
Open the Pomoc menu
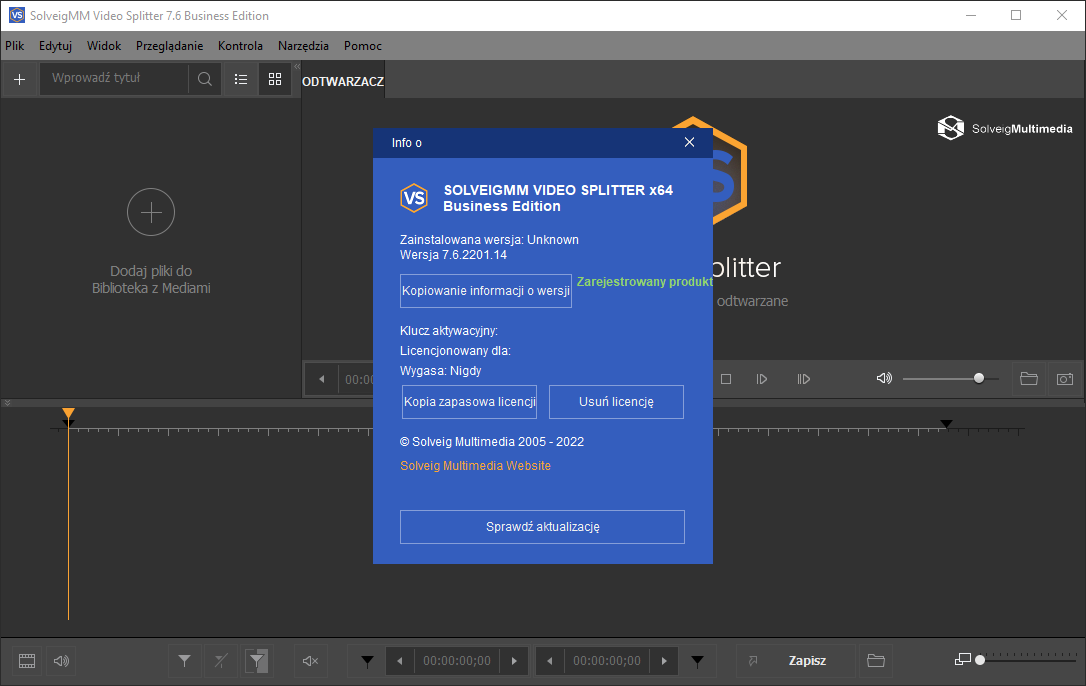pyautogui.click(x=363, y=46)
